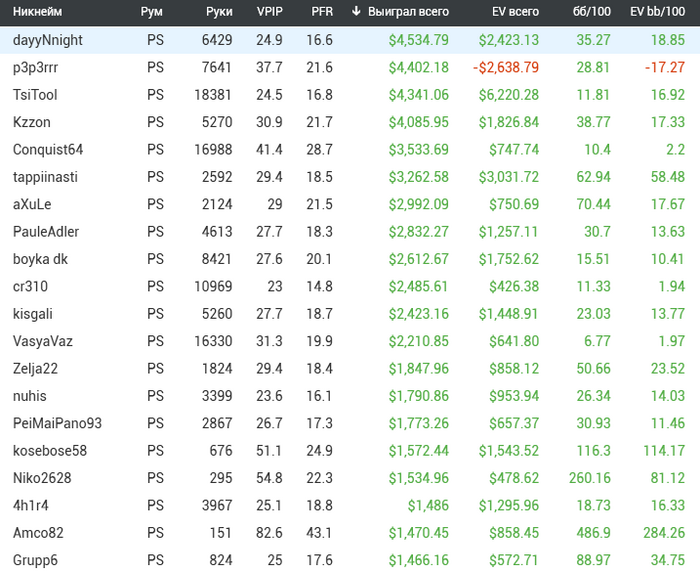Click the 14.03 EV bb/100 value
Screen dimensions: 700x572
coord(668,396)
